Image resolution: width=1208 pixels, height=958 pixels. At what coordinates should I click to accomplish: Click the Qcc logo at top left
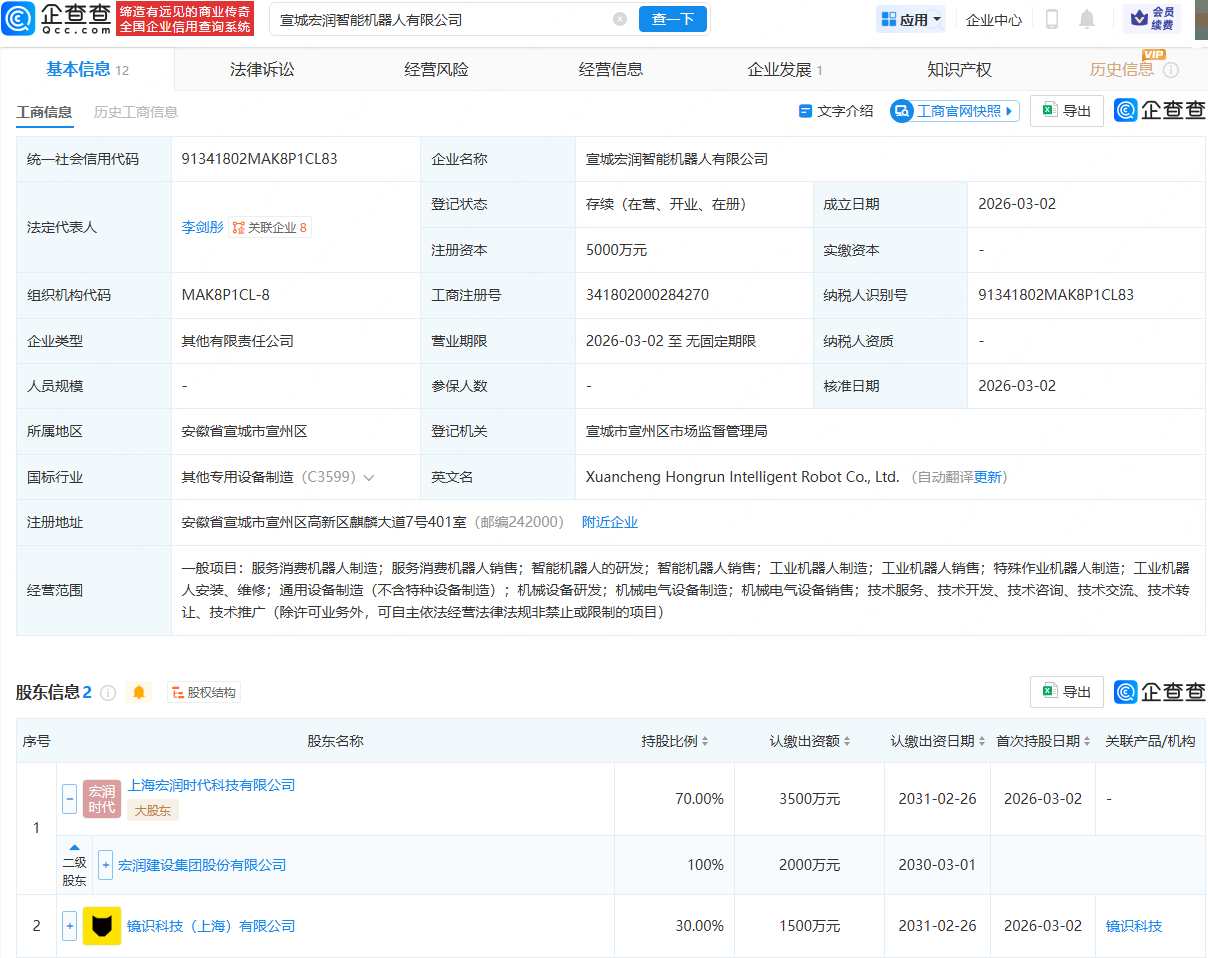[x=56, y=19]
